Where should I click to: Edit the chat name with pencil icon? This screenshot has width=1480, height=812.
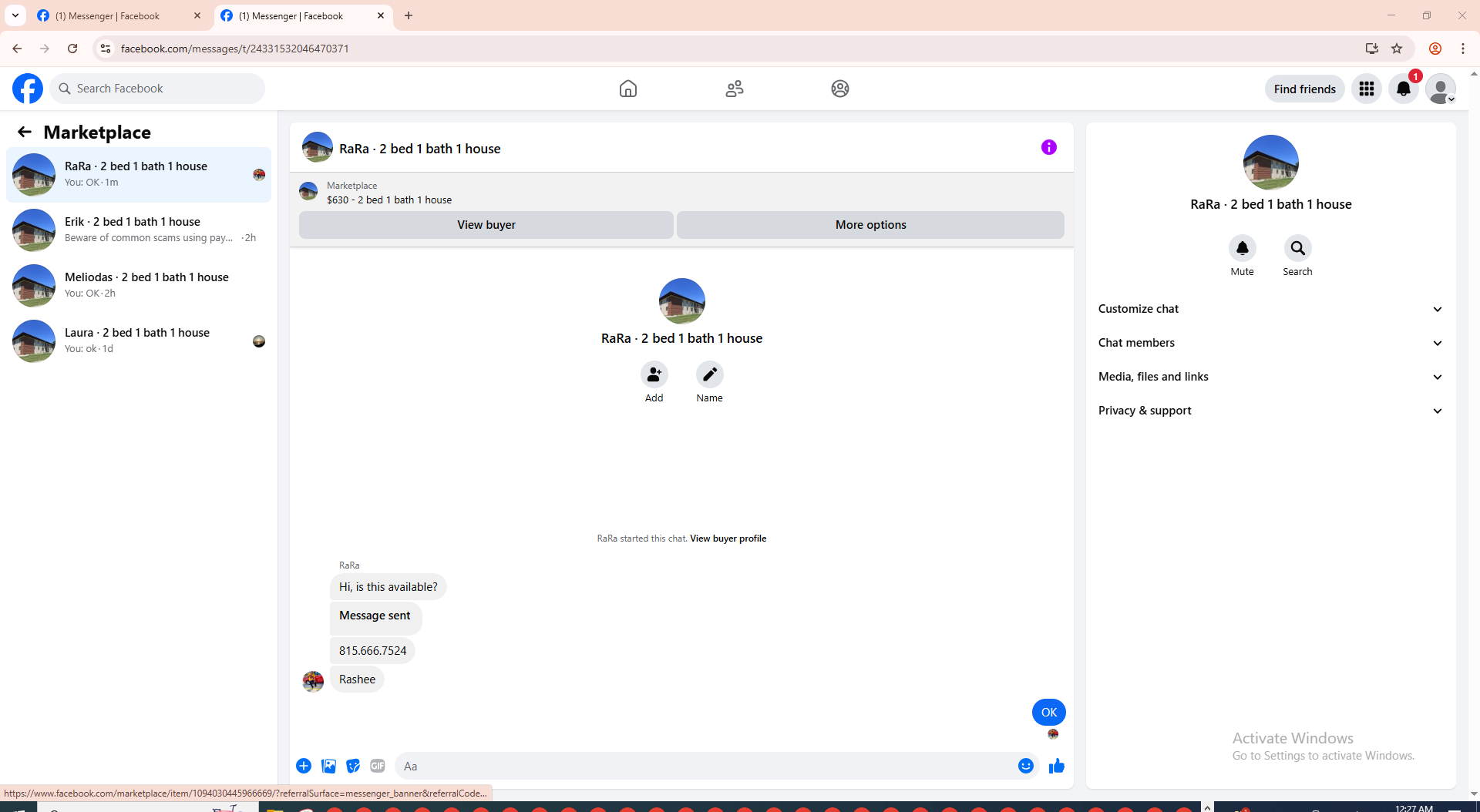pyautogui.click(x=709, y=374)
